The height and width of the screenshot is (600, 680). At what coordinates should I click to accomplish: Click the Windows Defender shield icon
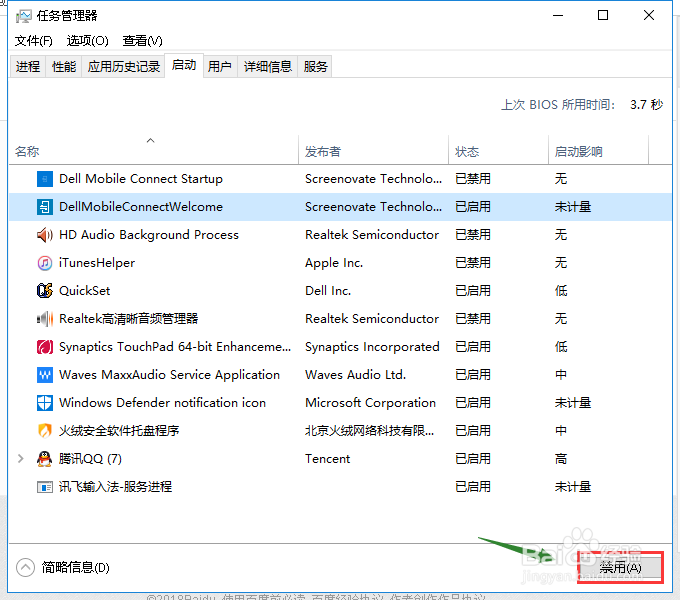pyautogui.click(x=45, y=403)
